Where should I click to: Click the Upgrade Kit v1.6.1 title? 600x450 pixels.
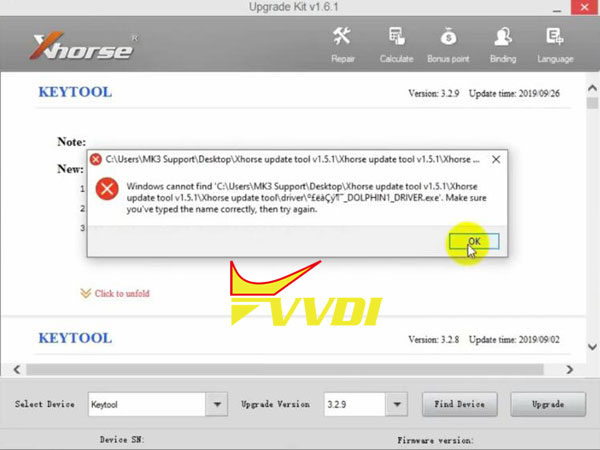[293, 7]
